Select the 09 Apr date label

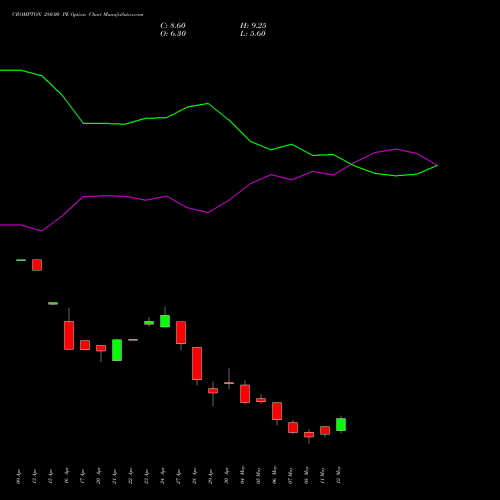[18, 476]
